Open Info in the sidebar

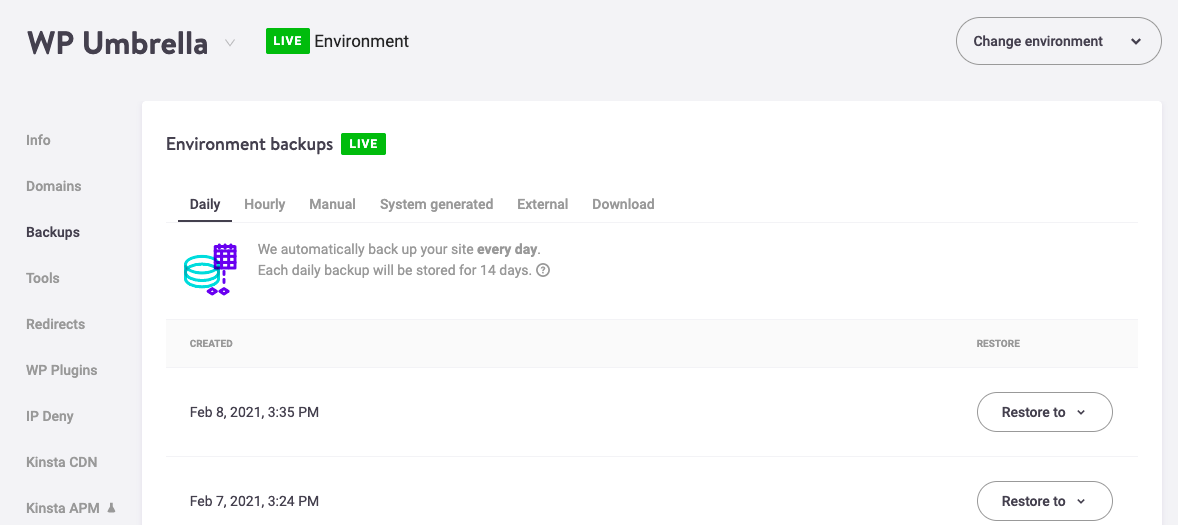(x=38, y=140)
